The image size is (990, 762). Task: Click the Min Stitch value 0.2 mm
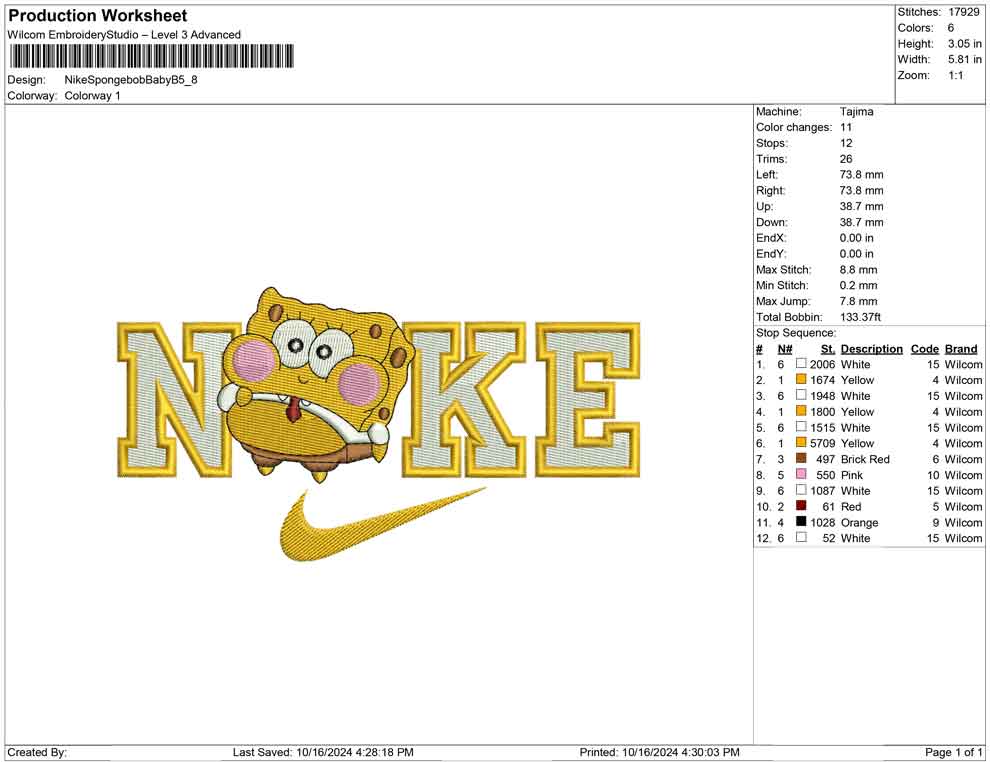pyautogui.click(x=858, y=285)
